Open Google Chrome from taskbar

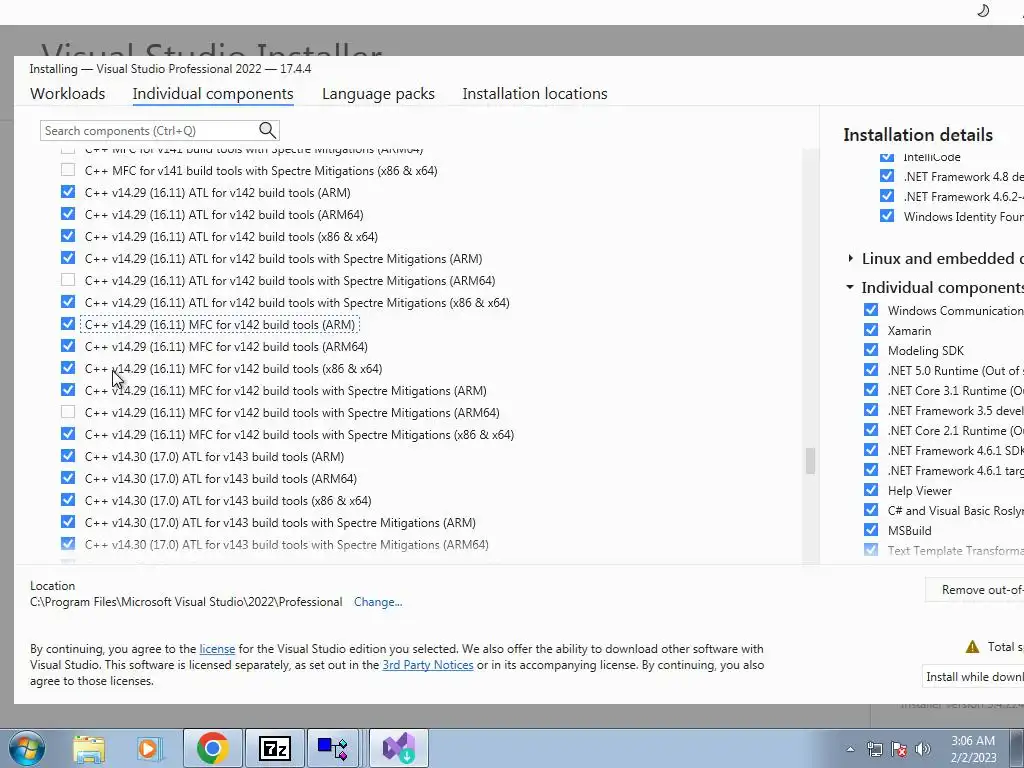click(x=212, y=748)
